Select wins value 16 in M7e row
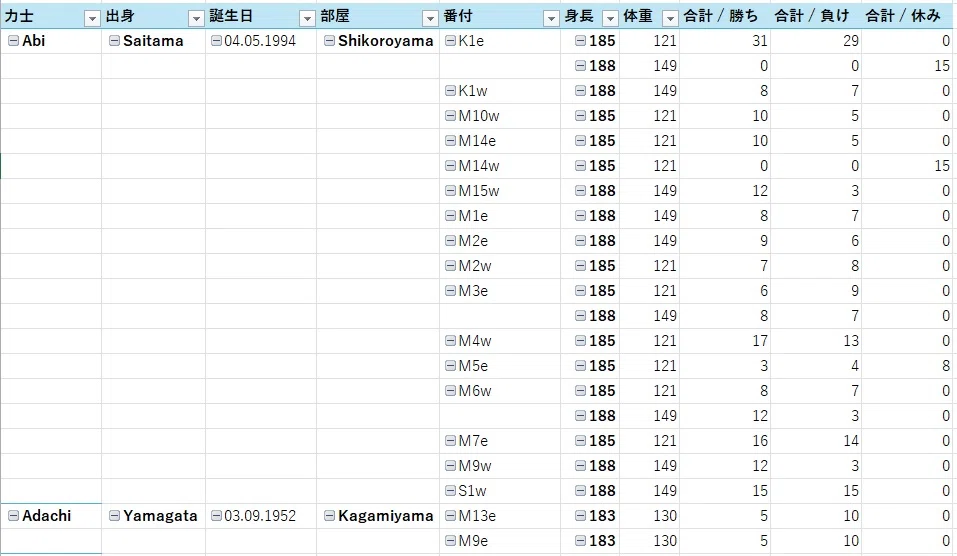 724,441
